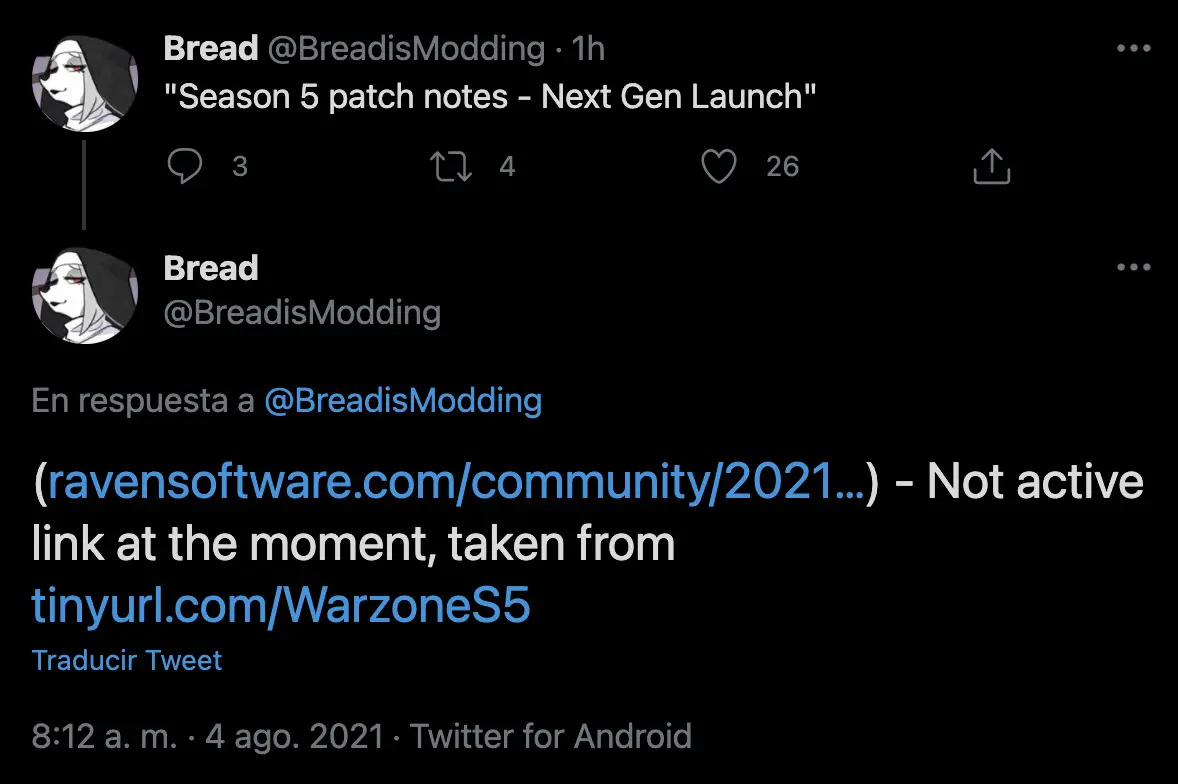Open the tinyurl.com/WarzoneS5 link
The image size is (1178, 784).
[x=281, y=605]
